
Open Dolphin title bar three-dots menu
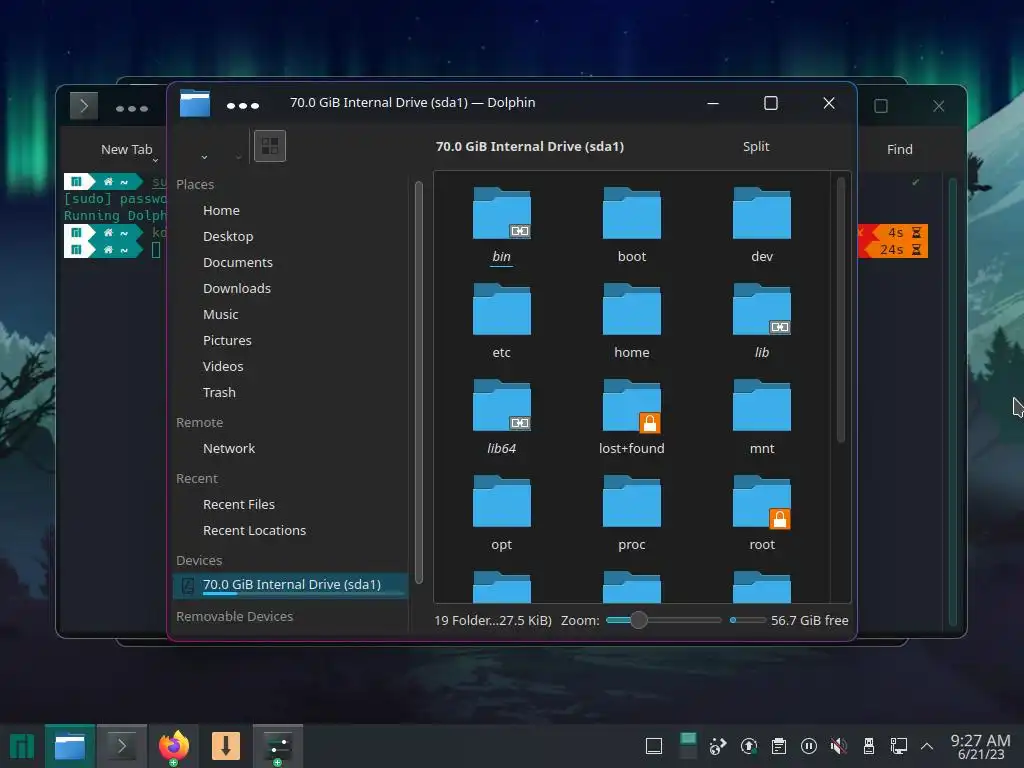(x=243, y=105)
